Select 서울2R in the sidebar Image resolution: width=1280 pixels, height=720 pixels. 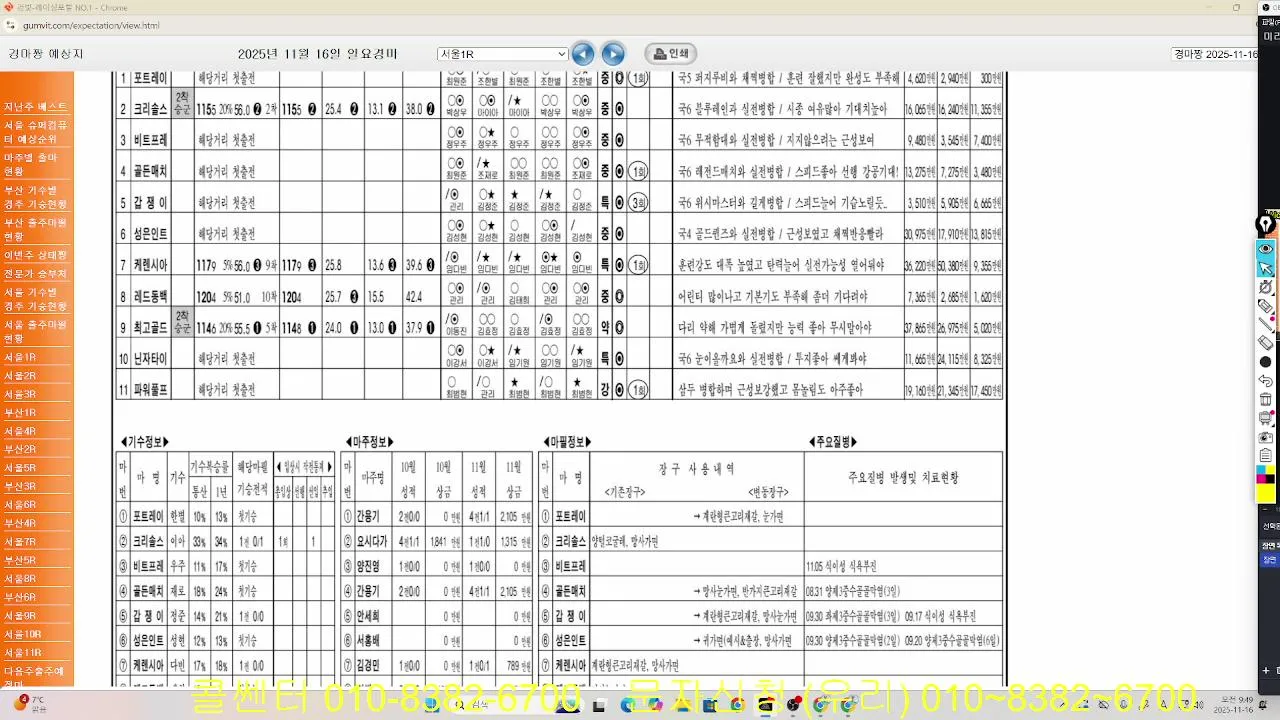20,376
